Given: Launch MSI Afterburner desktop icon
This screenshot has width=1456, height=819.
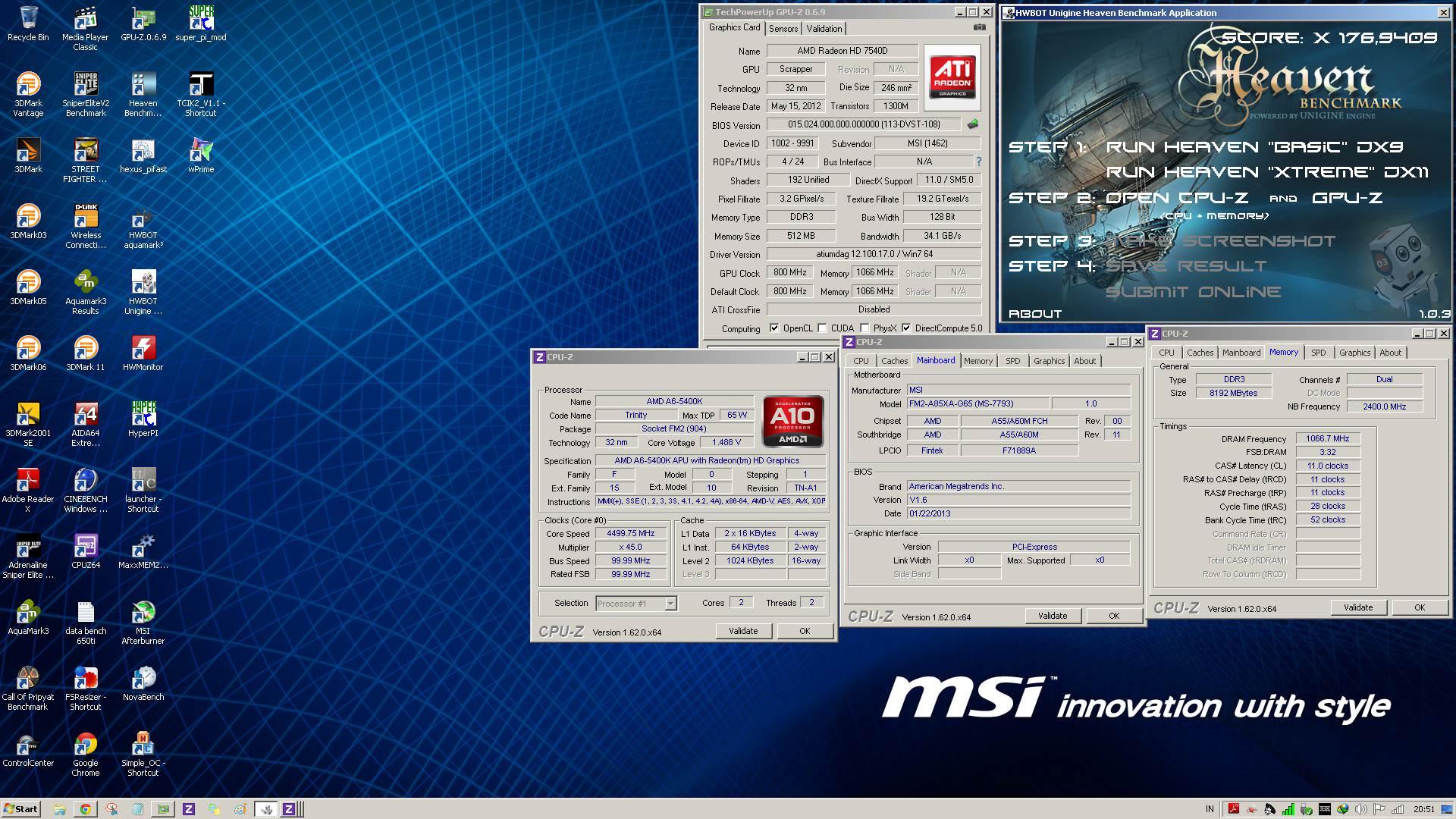Looking at the screenshot, I should tap(143, 622).
